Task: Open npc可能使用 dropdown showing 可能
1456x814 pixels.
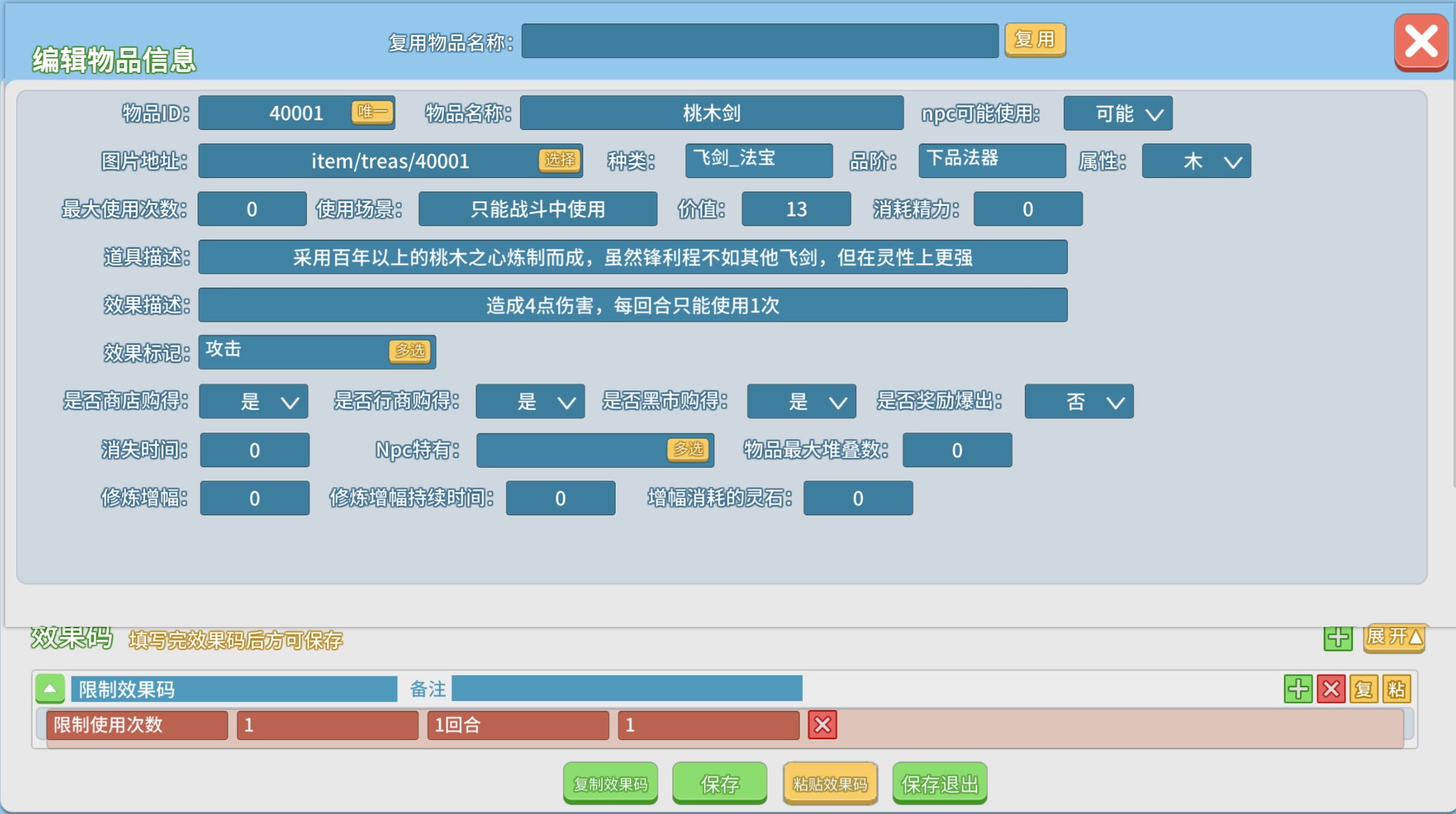Action: pos(1118,114)
